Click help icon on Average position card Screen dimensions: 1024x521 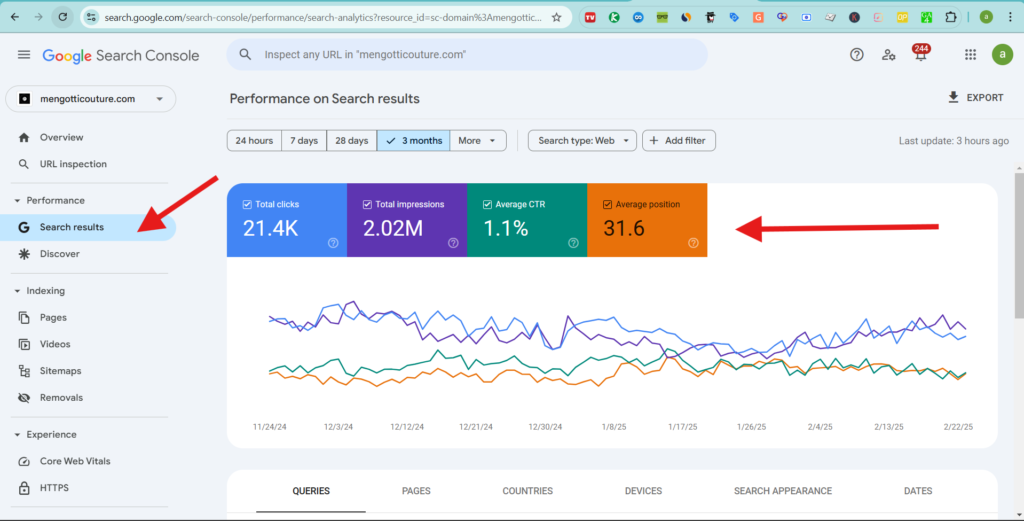click(694, 243)
